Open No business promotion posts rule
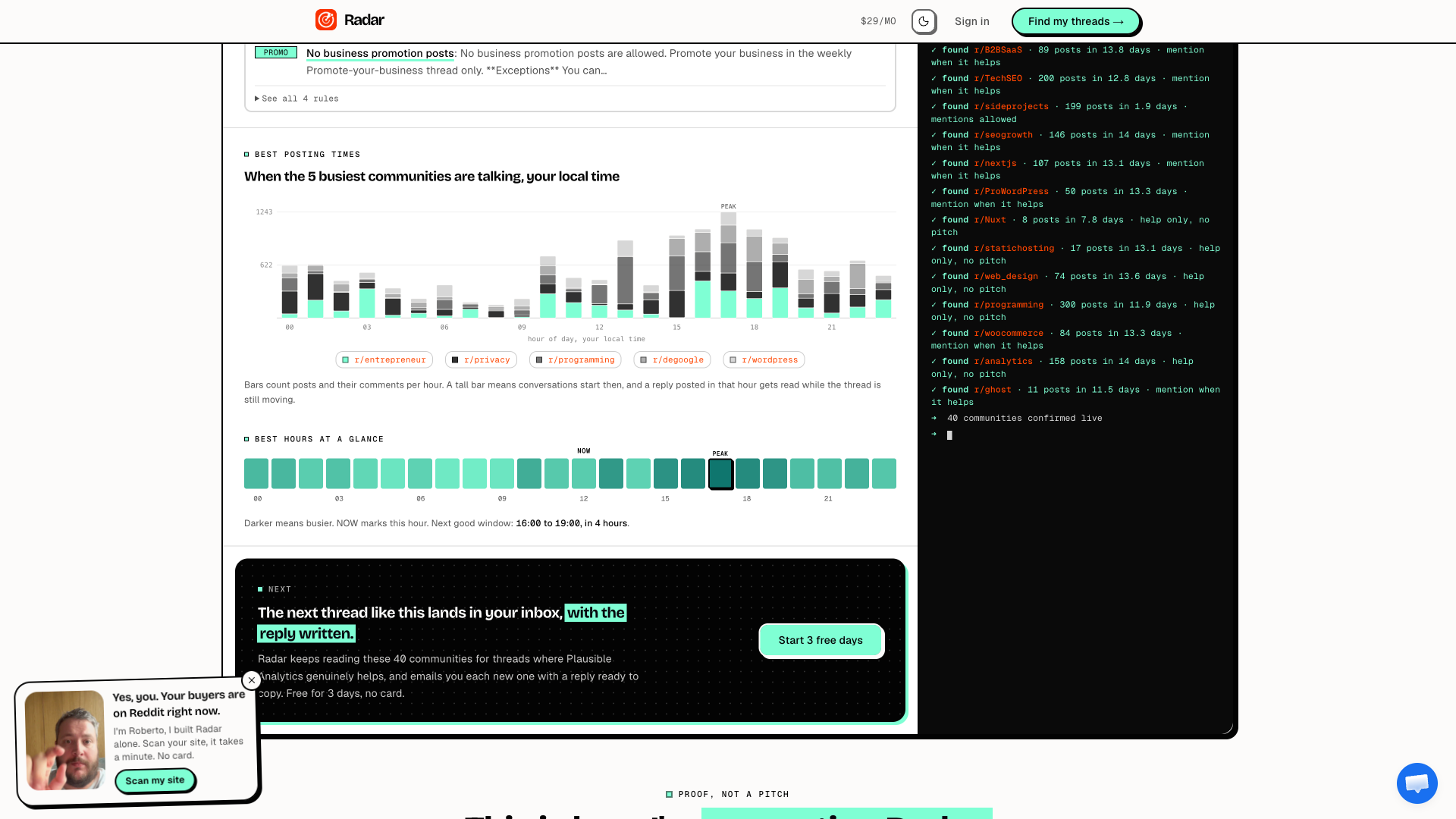Image resolution: width=1456 pixels, height=819 pixels. click(380, 53)
